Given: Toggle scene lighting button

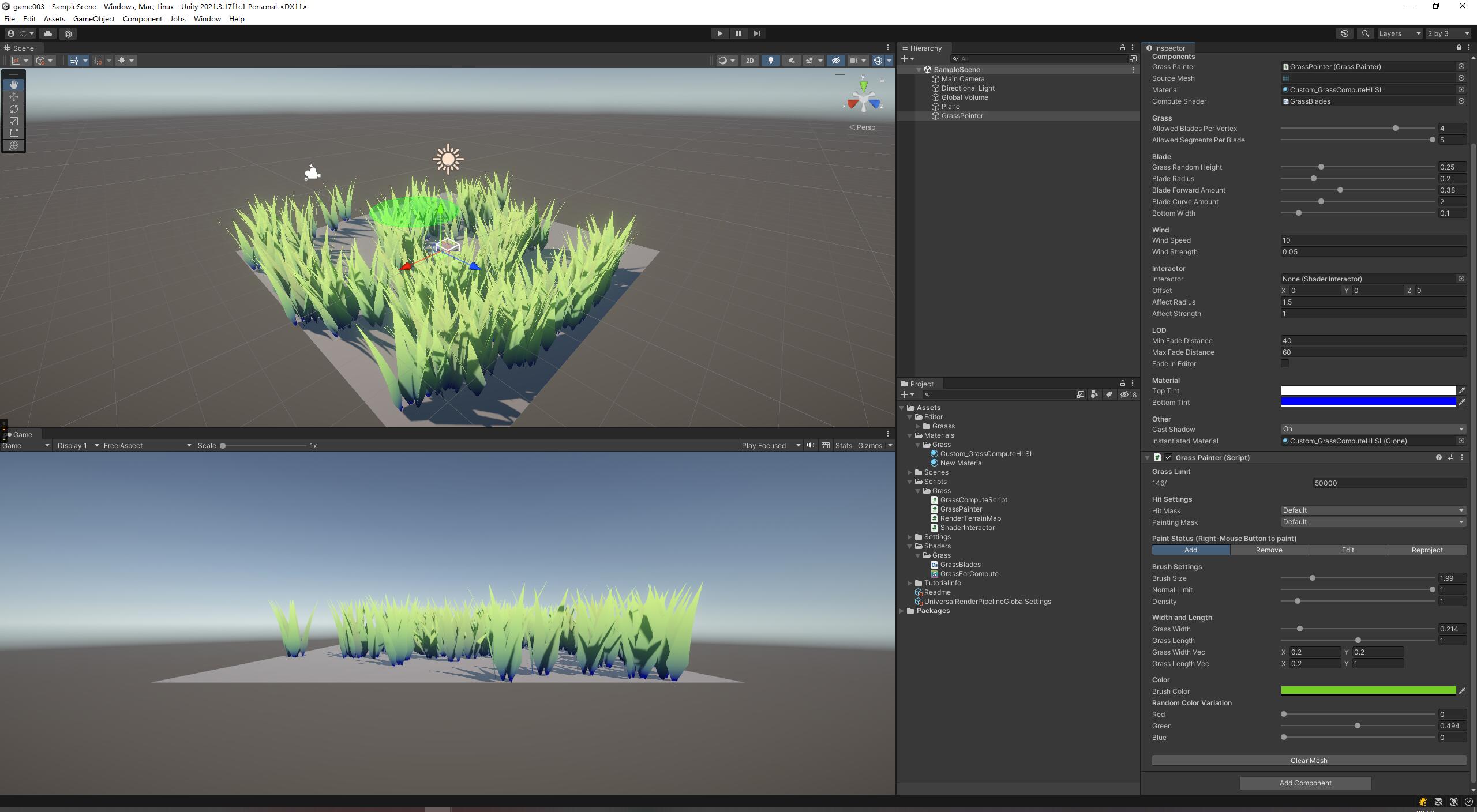Looking at the screenshot, I should tap(770, 61).
